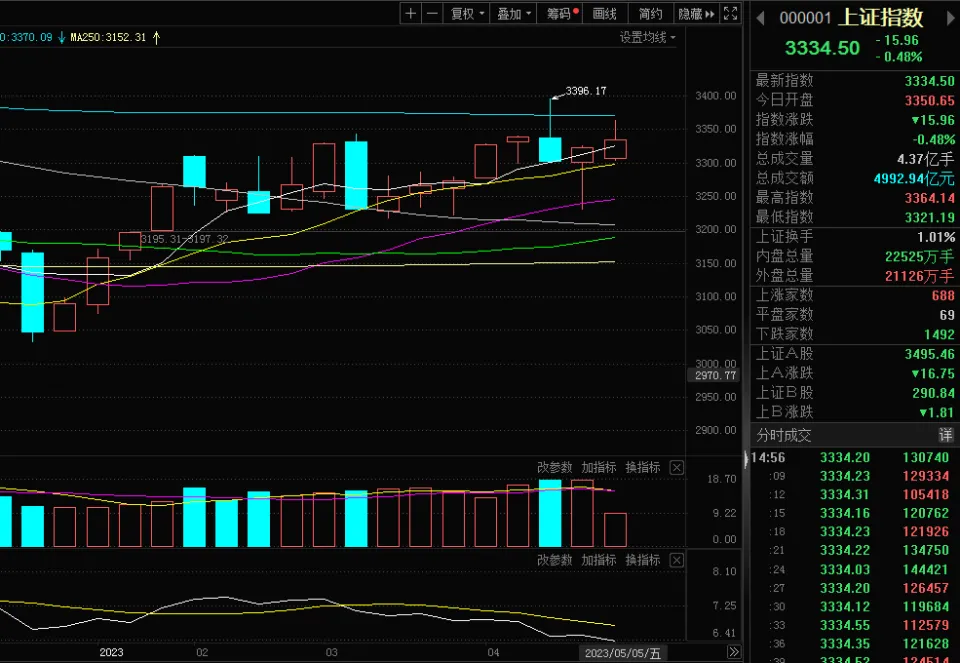Toggle the 筹码 chip distribution panel
This screenshot has height=663, width=960.
pos(562,13)
